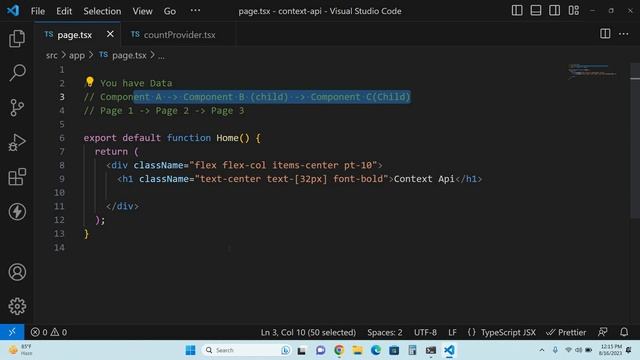Open Customize Layout button

[x=573, y=11]
